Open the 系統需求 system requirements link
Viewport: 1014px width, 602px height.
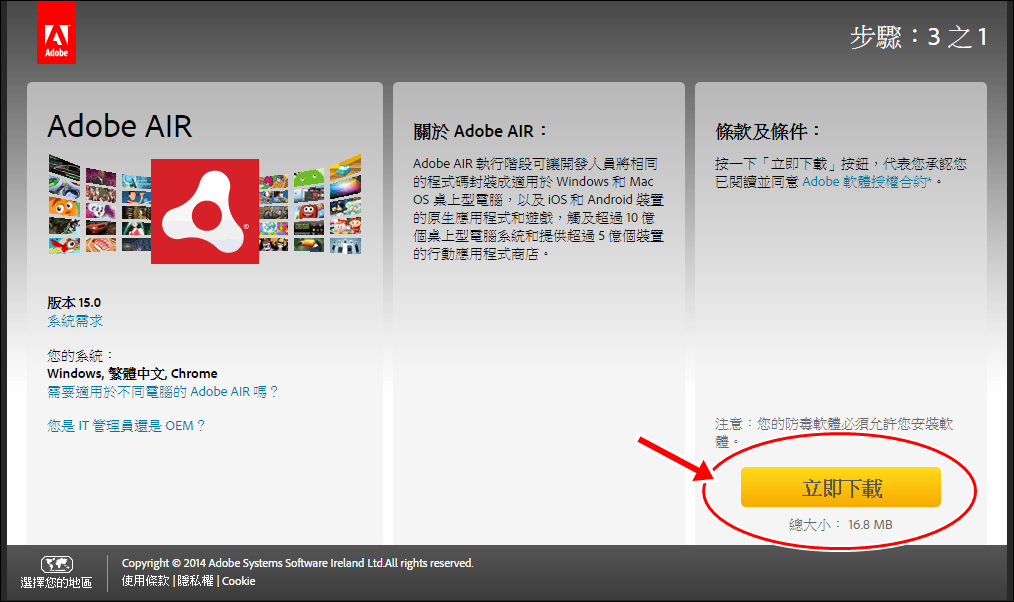coord(75,321)
